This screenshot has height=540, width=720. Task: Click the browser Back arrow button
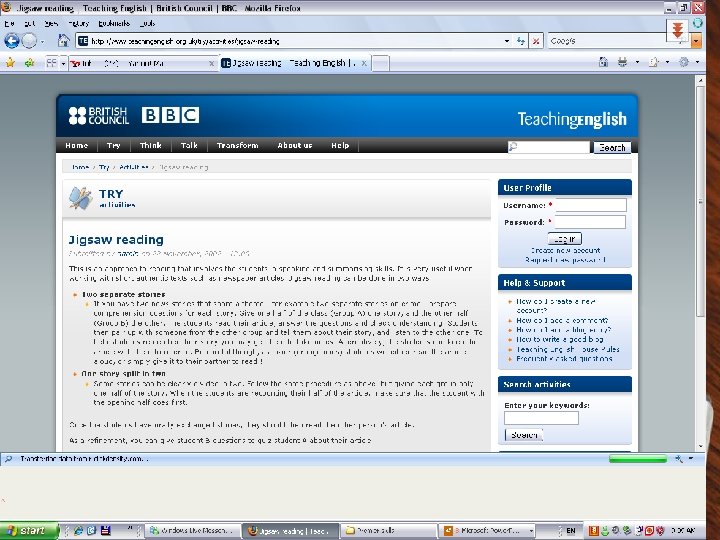pos(11,41)
